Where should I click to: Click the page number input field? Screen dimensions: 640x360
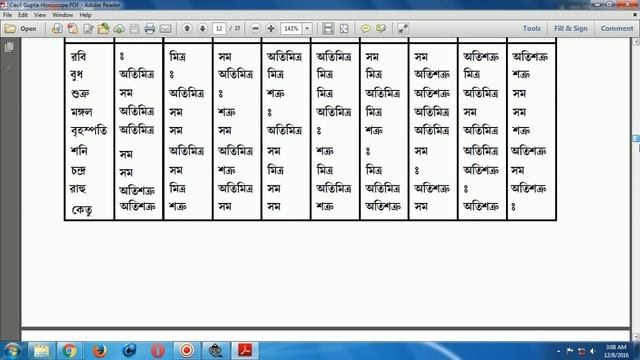point(219,29)
